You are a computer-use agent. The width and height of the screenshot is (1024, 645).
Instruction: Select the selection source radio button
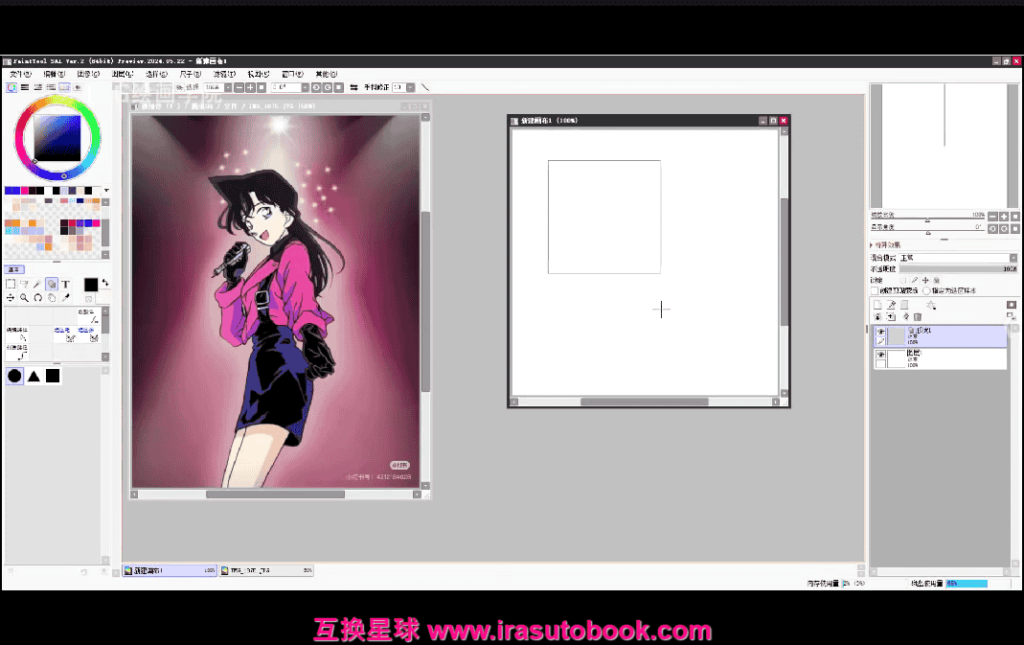pos(927,291)
